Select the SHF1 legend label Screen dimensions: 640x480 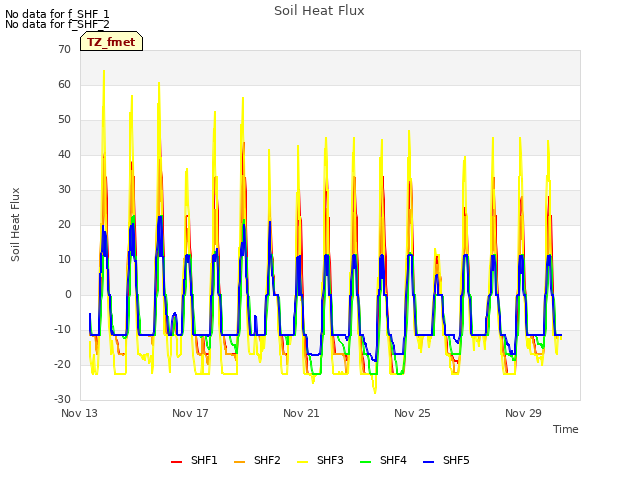click(204, 460)
